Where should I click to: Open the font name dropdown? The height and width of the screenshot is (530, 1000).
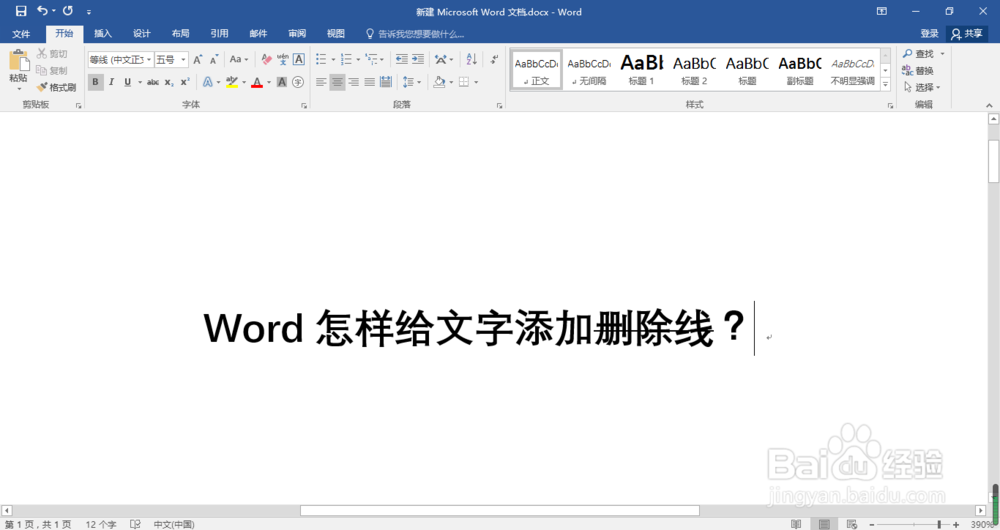point(149,59)
